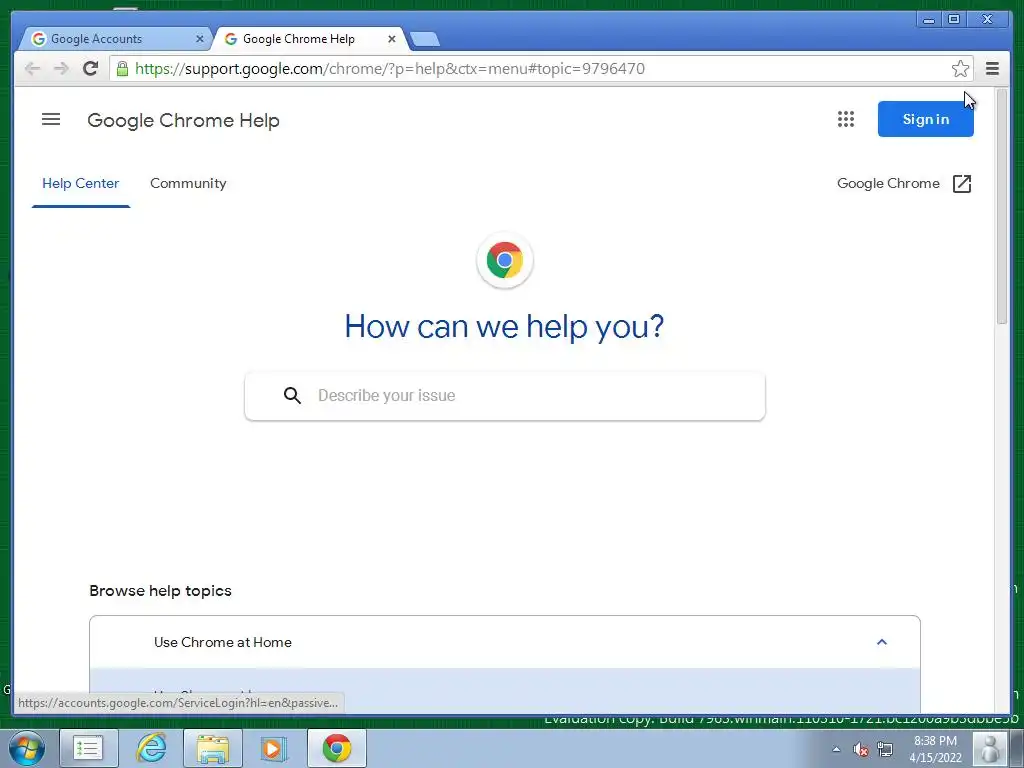Reload the page with the refresh icon
Image resolution: width=1024 pixels, height=768 pixels.
tap(90, 69)
